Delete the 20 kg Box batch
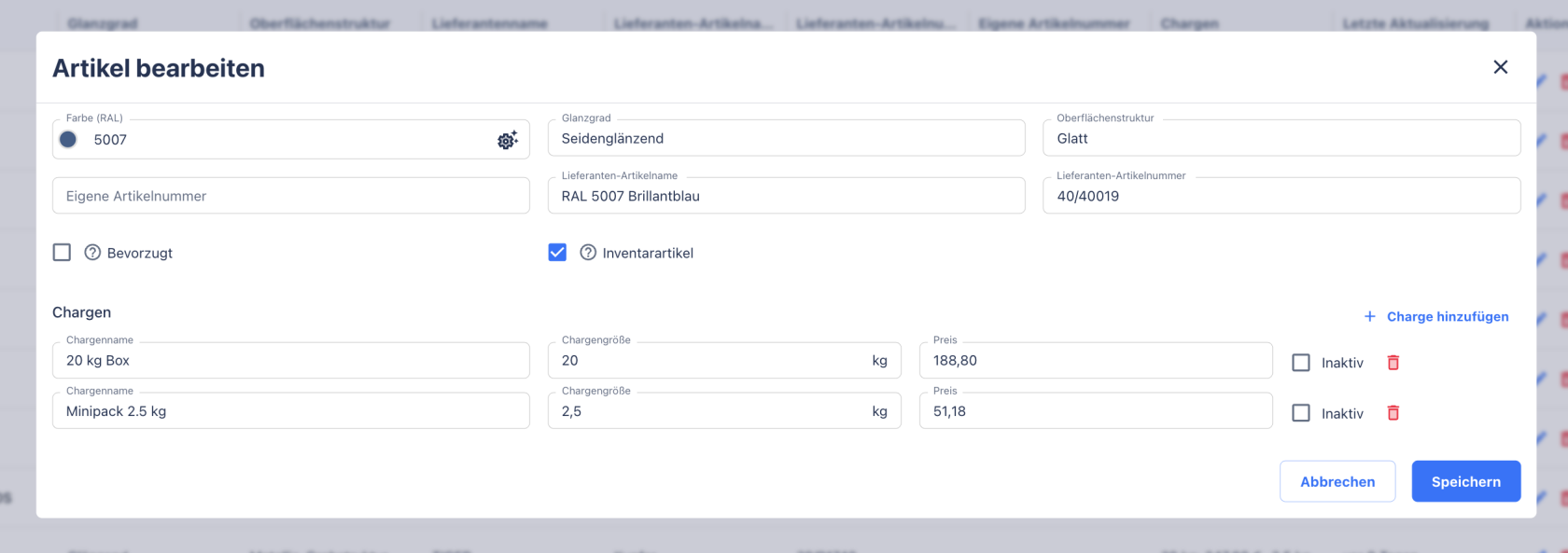Viewport: 1568px width, 553px height. click(1393, 363)
